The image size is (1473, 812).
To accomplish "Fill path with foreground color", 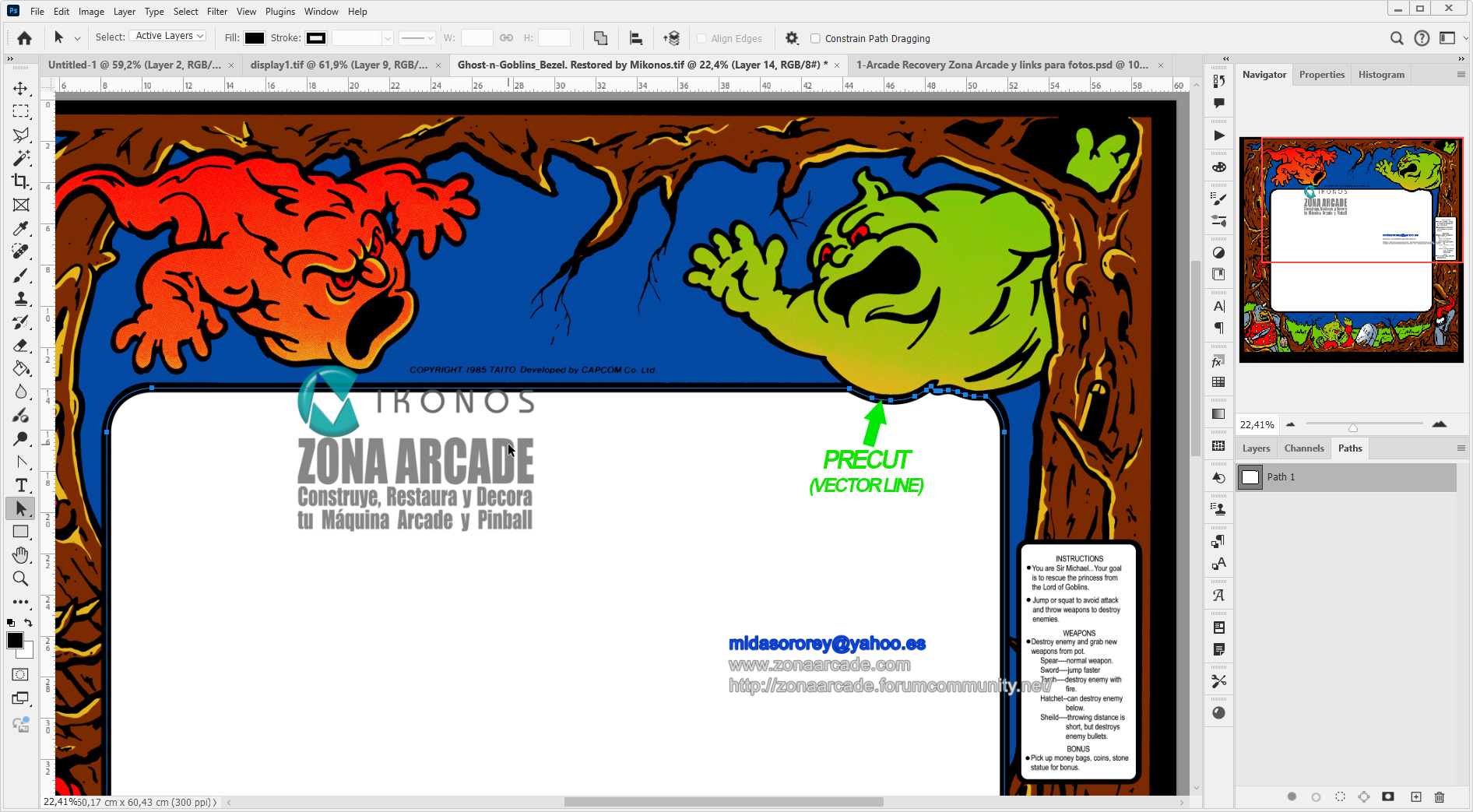I will [x=1292, y=796].
